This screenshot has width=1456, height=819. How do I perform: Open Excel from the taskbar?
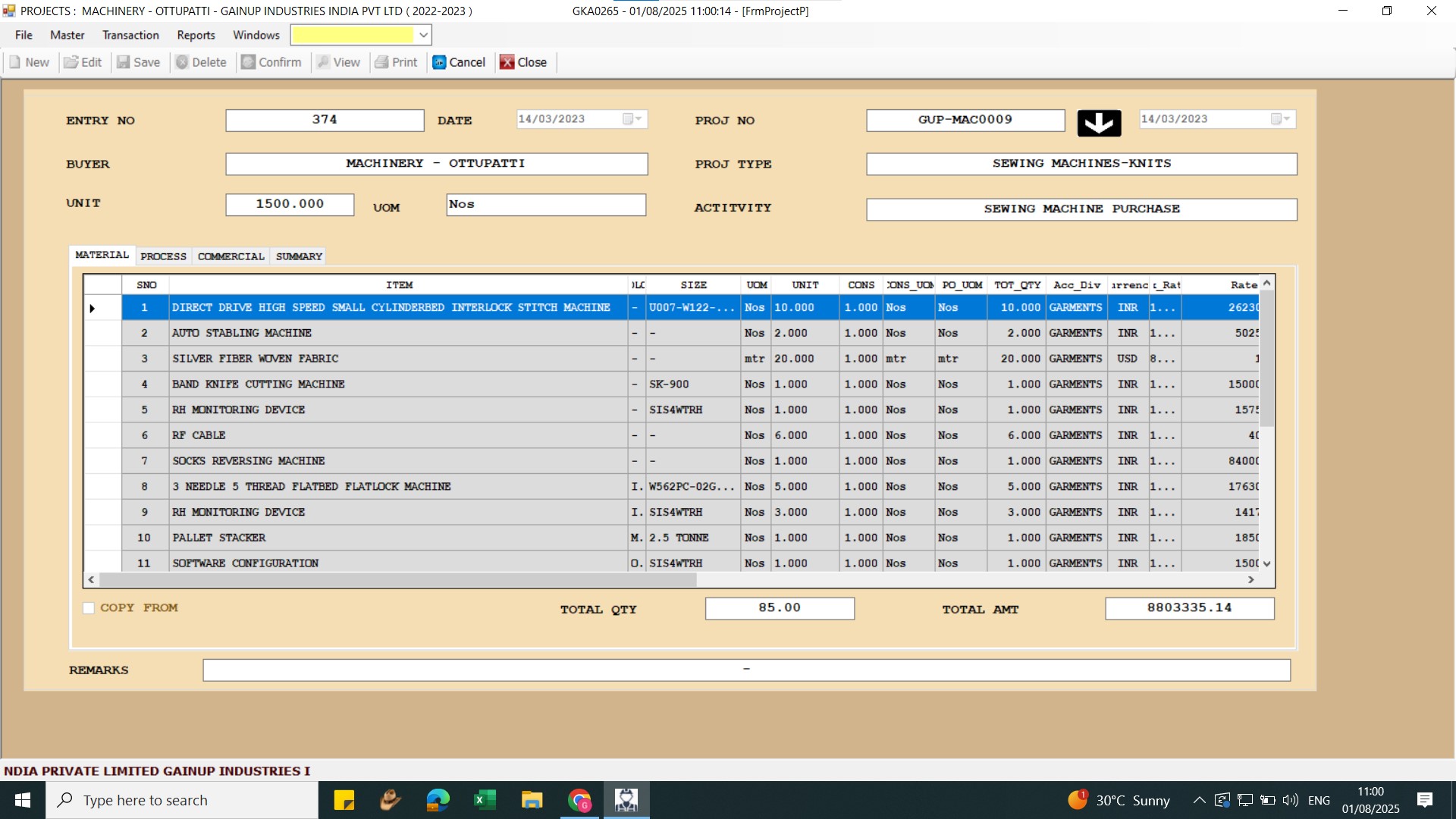coord(485,800)
